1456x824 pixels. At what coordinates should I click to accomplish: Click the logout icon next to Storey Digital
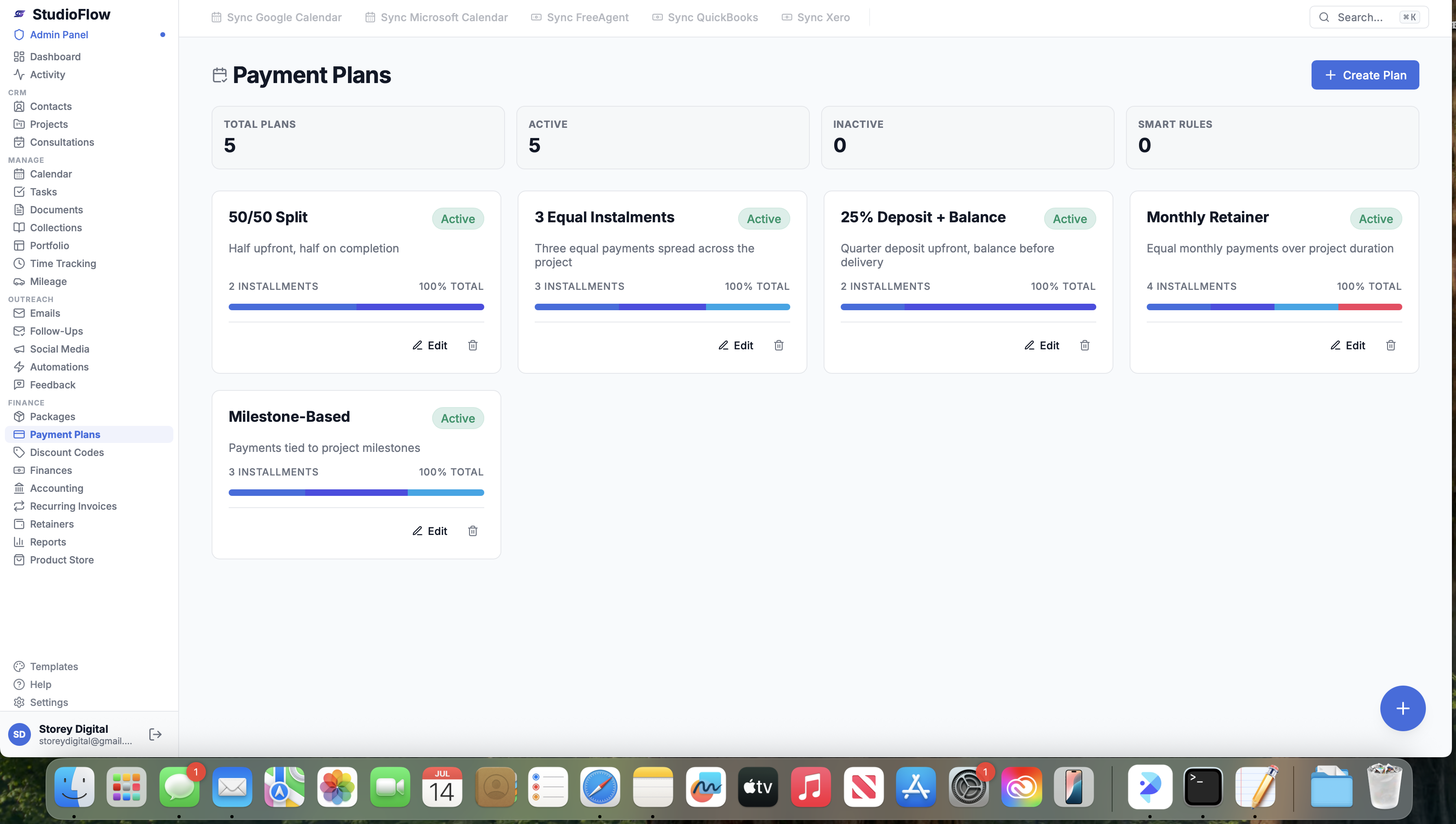[x=155, y=734]
